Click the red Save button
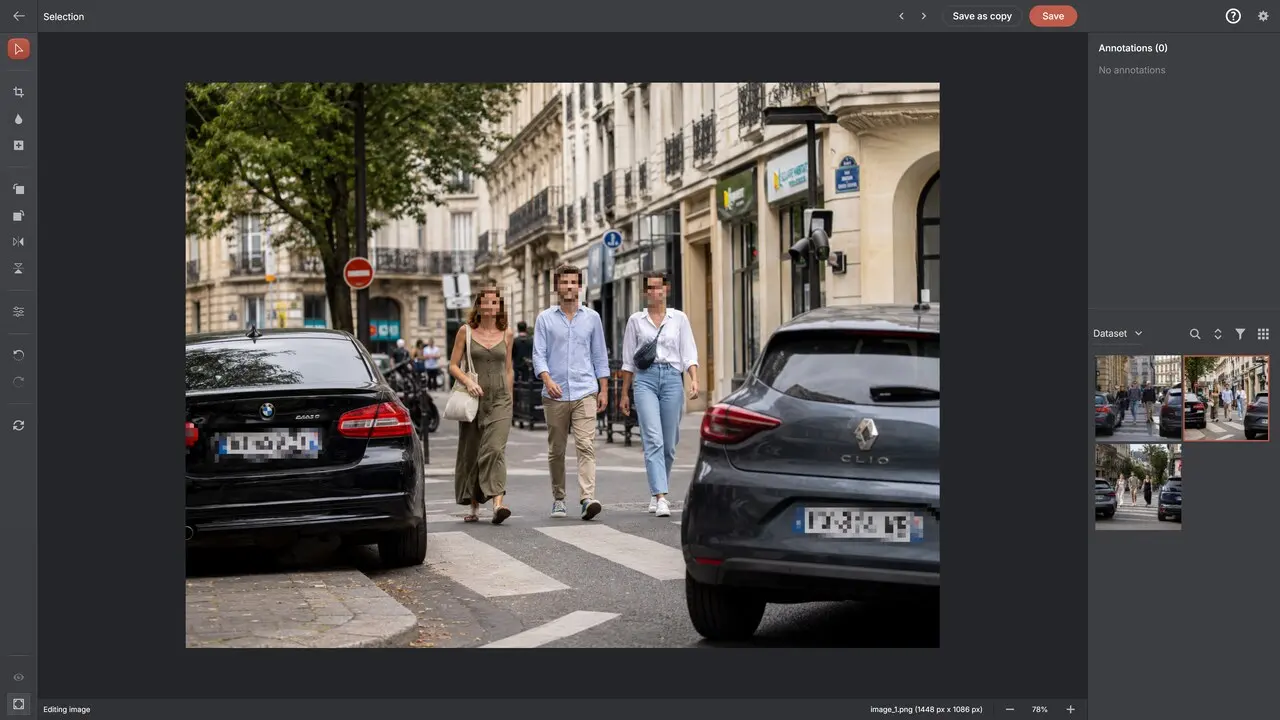 click(1053, 16)
